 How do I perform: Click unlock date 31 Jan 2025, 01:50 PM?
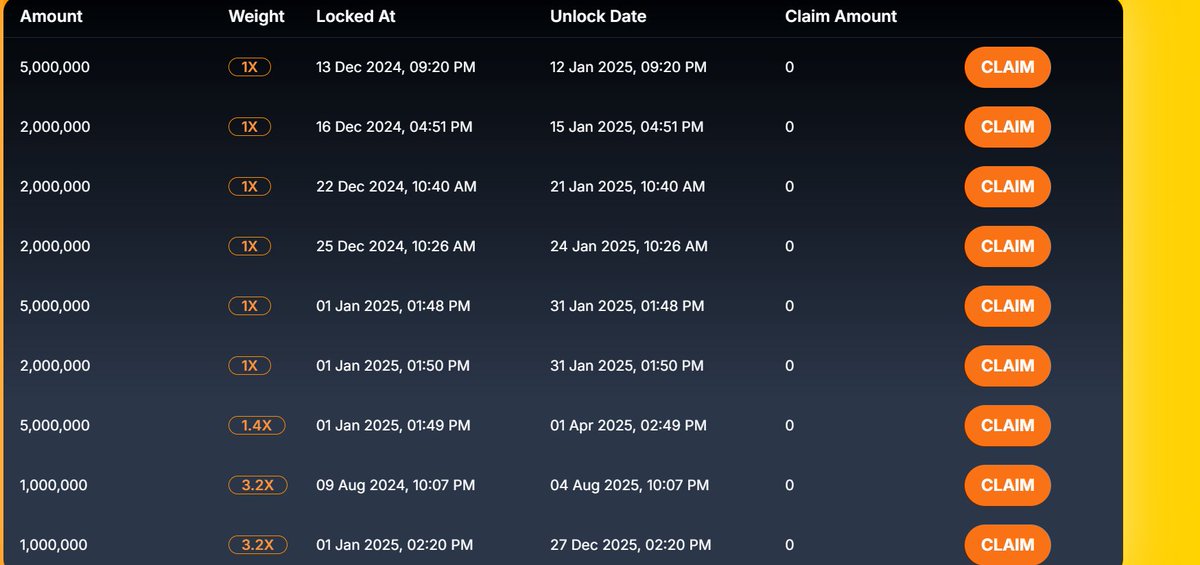pos(627,366)
